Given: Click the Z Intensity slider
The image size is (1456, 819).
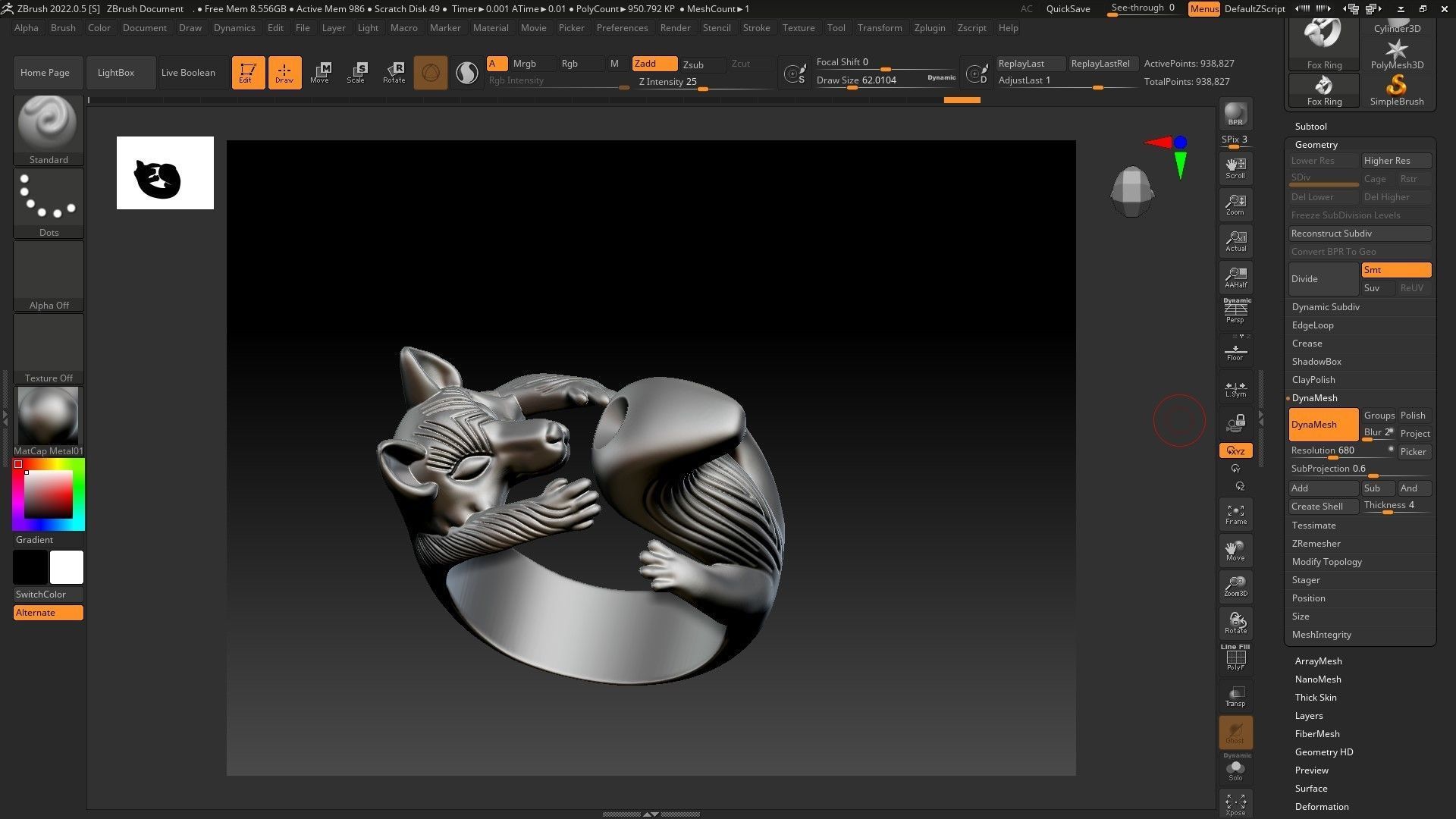Looking at the screenshot, I should pyautogui.click(x=703, y=83).
